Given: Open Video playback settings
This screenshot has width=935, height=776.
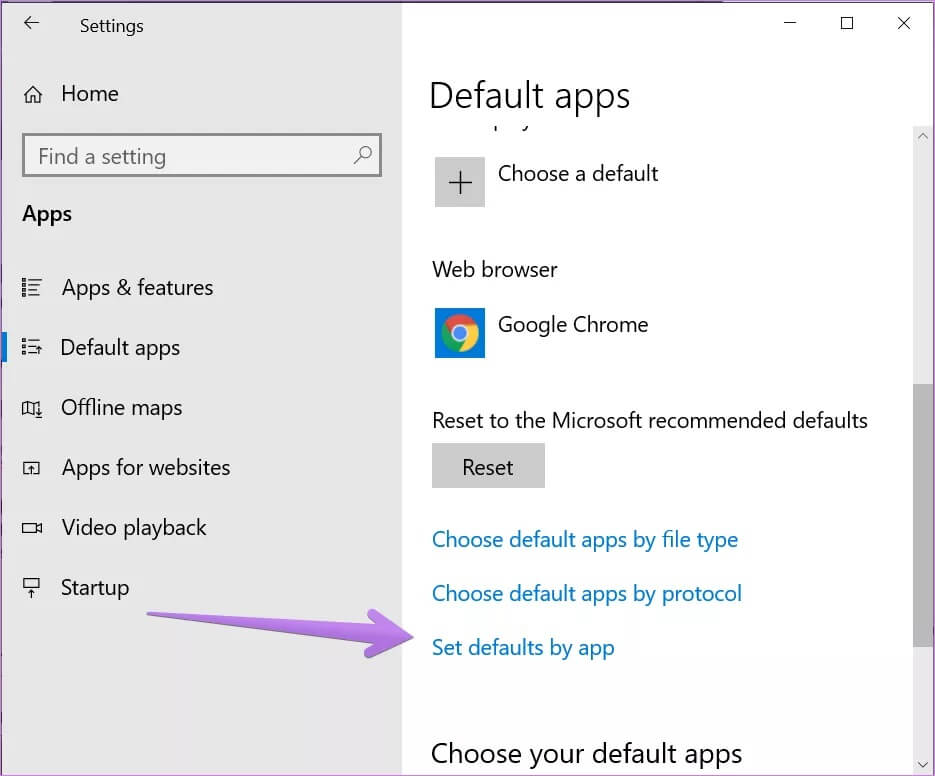Looking at the screenshot, I should 134,528.
